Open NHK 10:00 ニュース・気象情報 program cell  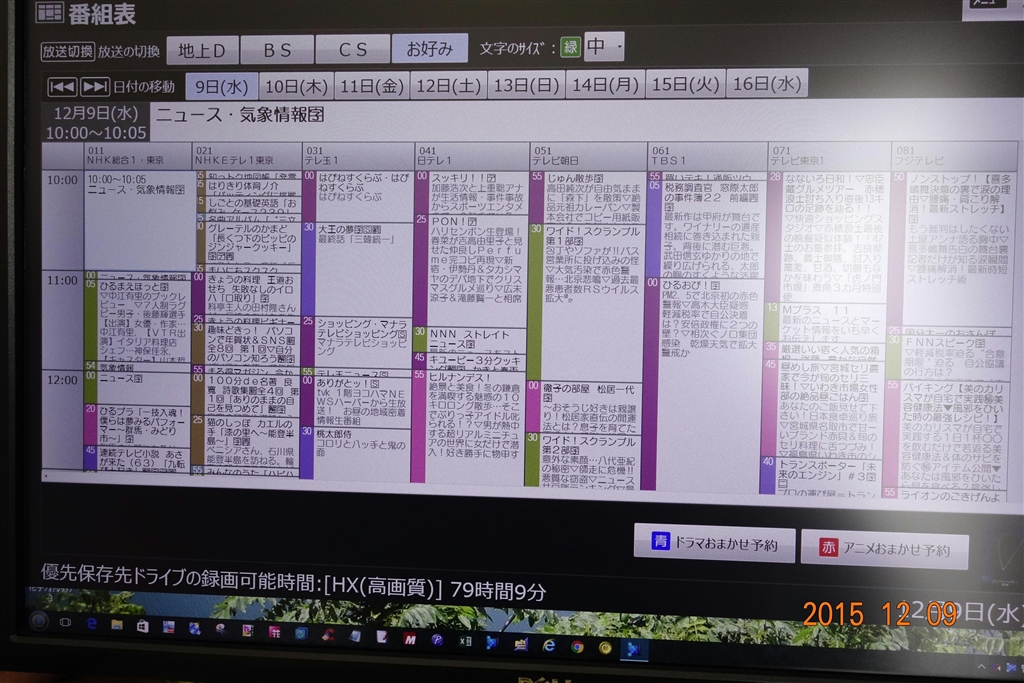coord(138,220)
